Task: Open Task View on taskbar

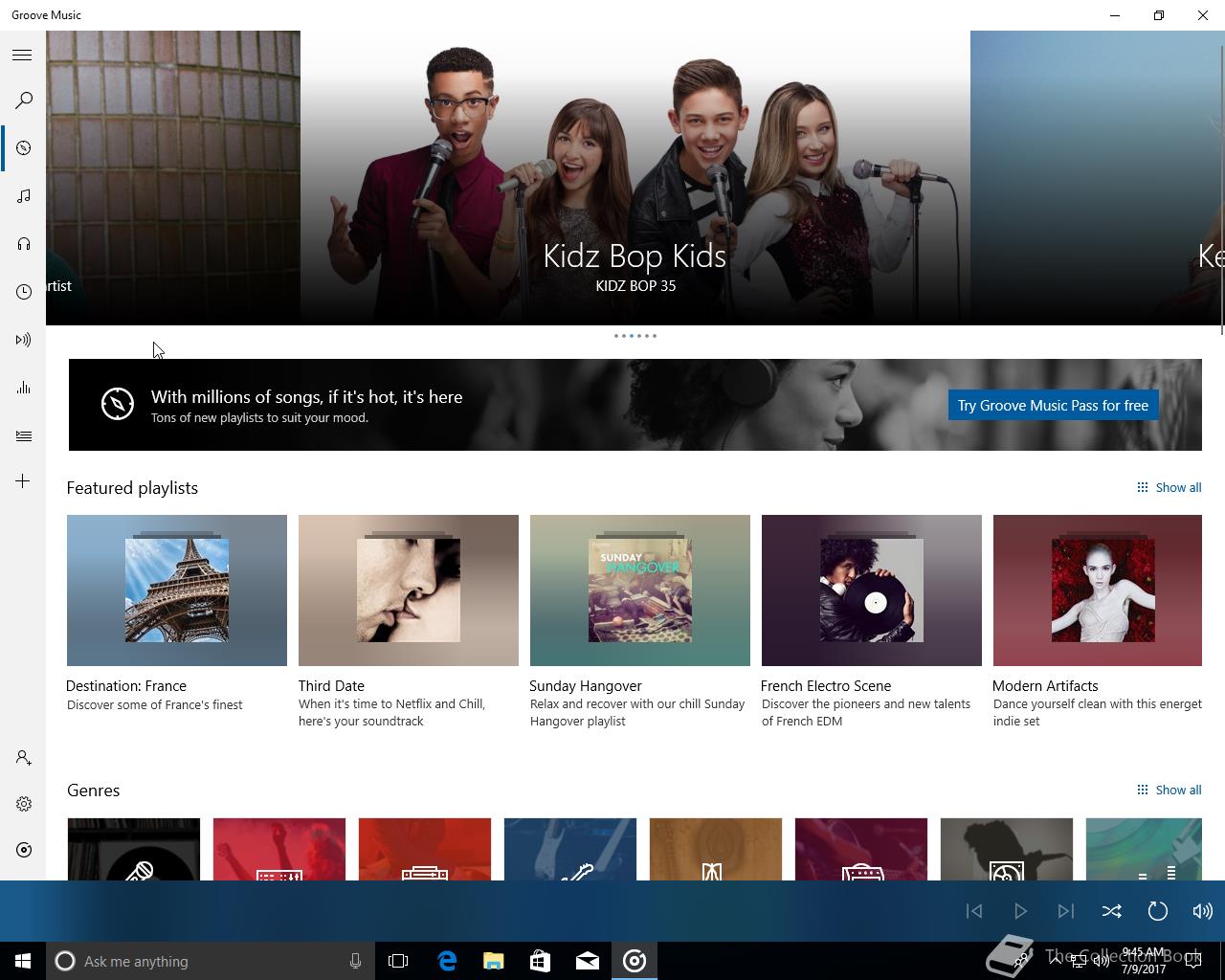Action: tap(398, 961)
